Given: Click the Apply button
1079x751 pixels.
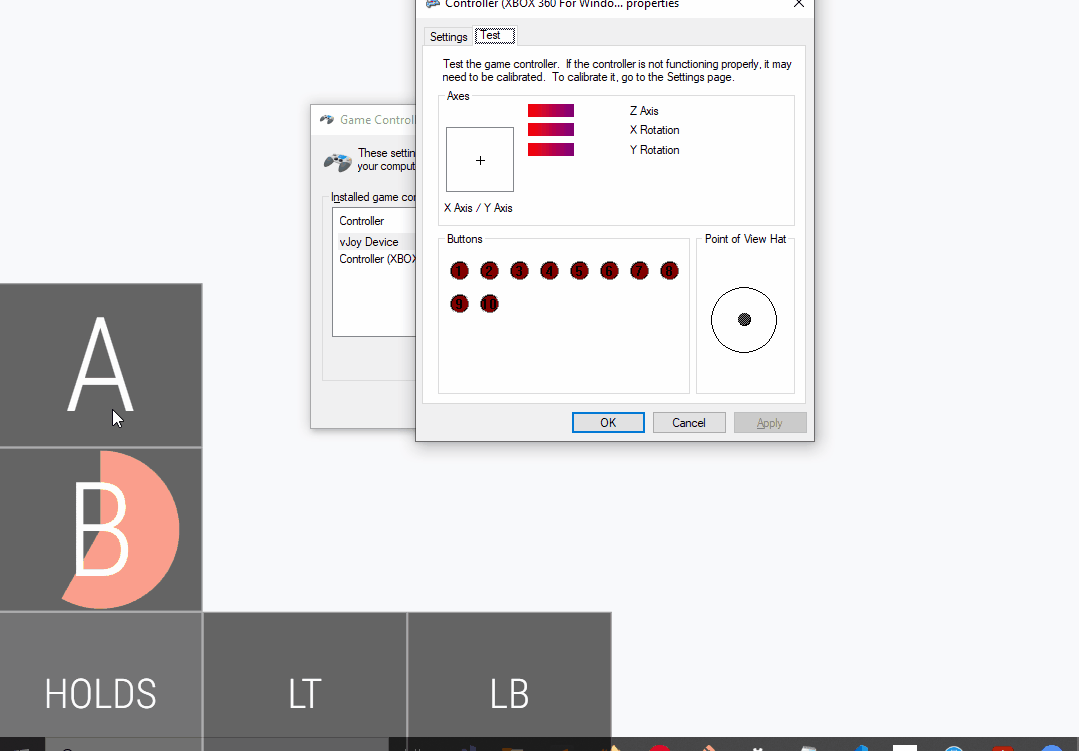Looking at the screenshot, I should pos(770,423).
